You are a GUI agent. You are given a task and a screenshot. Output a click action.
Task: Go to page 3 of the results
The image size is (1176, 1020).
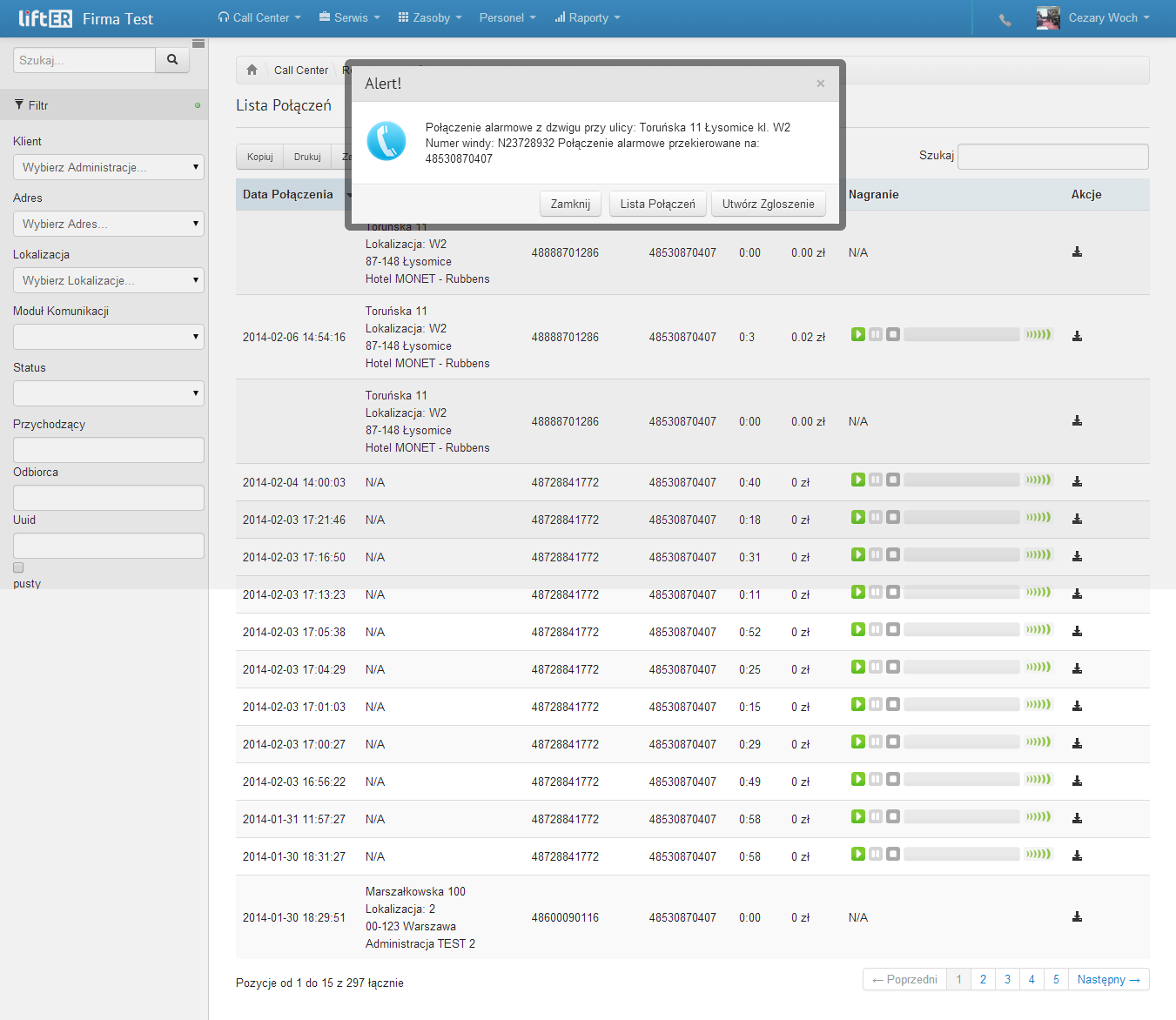(1007, 979)
